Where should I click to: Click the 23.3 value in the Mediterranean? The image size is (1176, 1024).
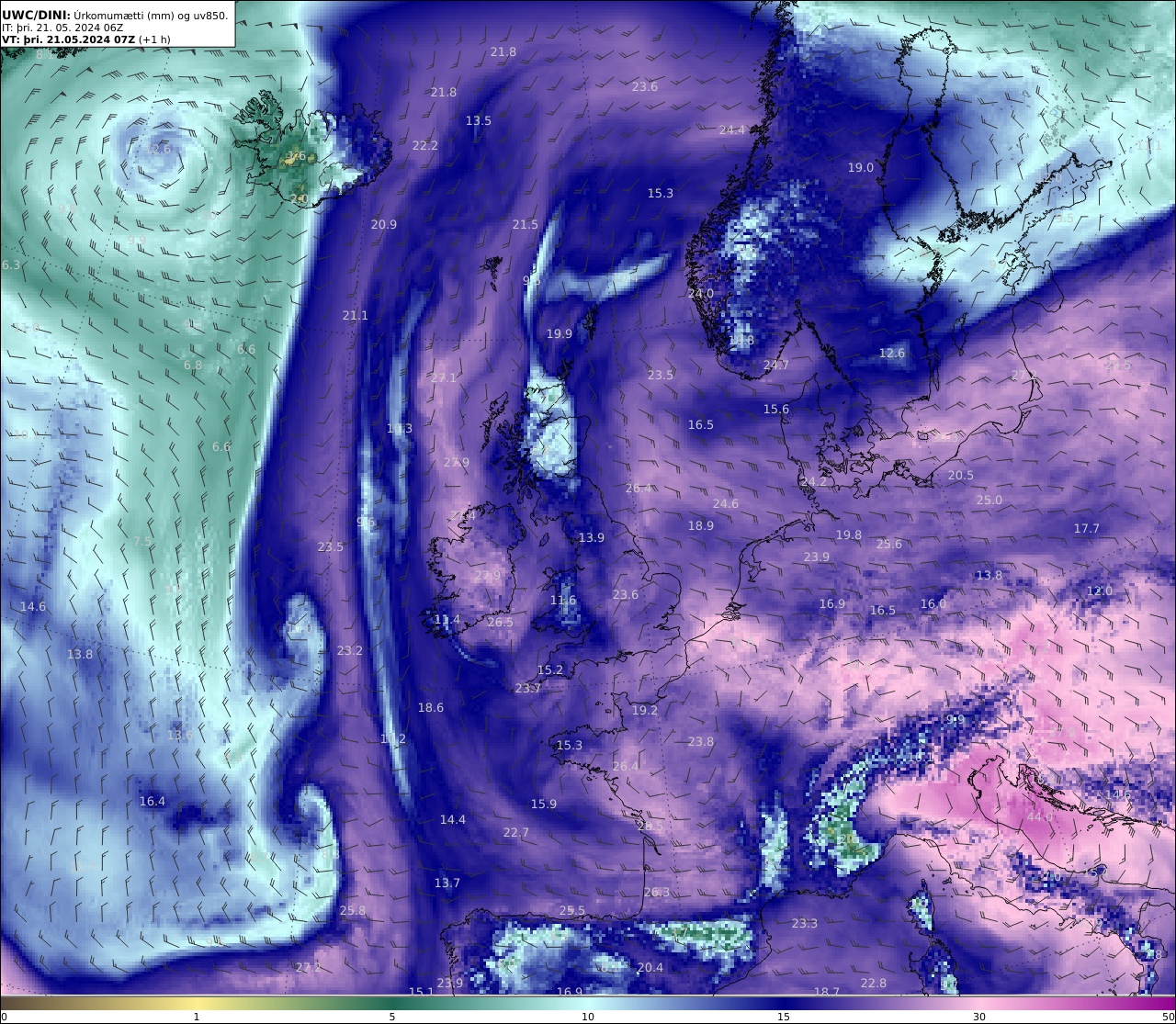point(805,924)
